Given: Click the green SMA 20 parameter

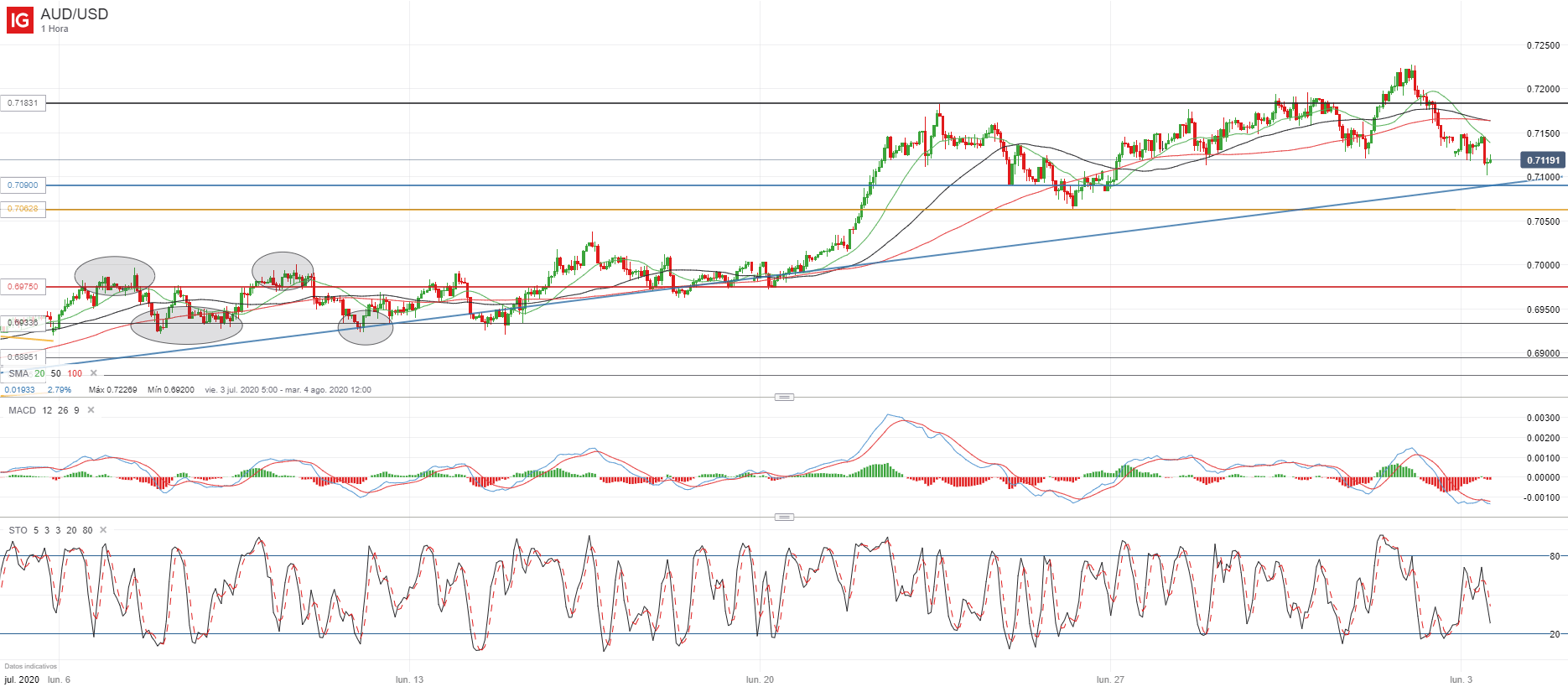Looking at the screenshot, I should (x=39, y=374).
